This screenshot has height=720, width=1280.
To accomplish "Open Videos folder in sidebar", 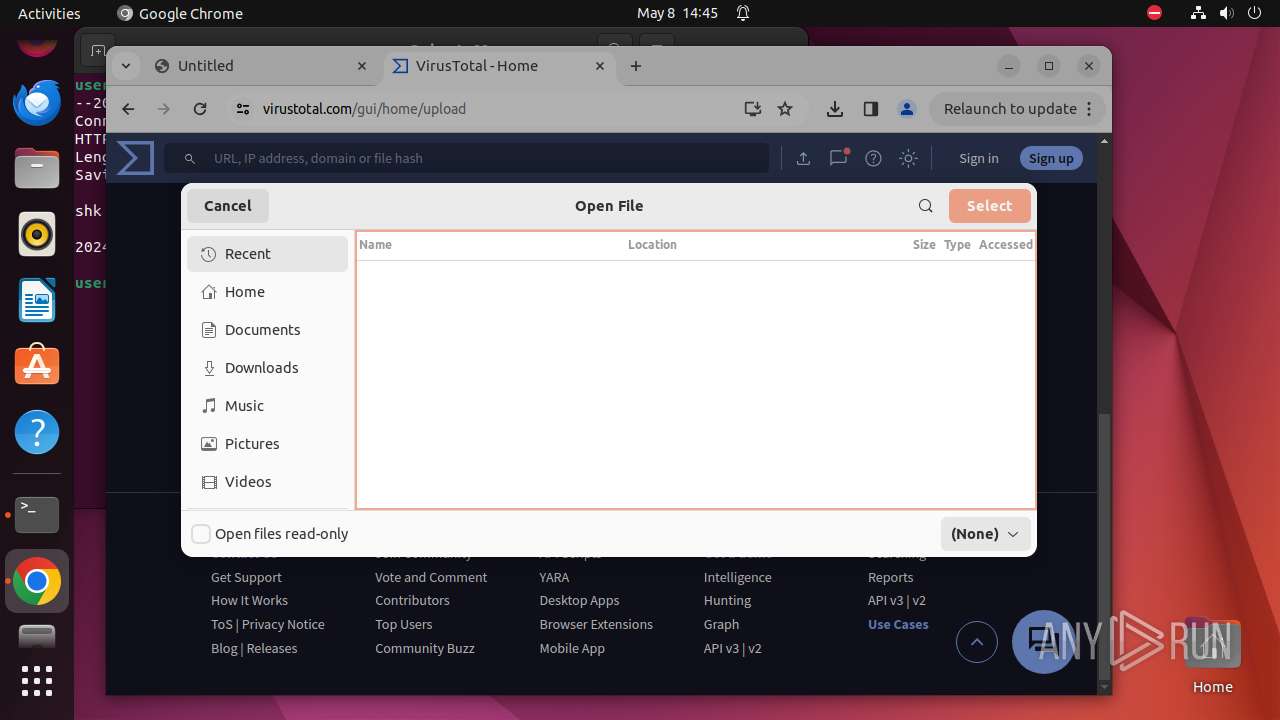I will pos(267,482).
